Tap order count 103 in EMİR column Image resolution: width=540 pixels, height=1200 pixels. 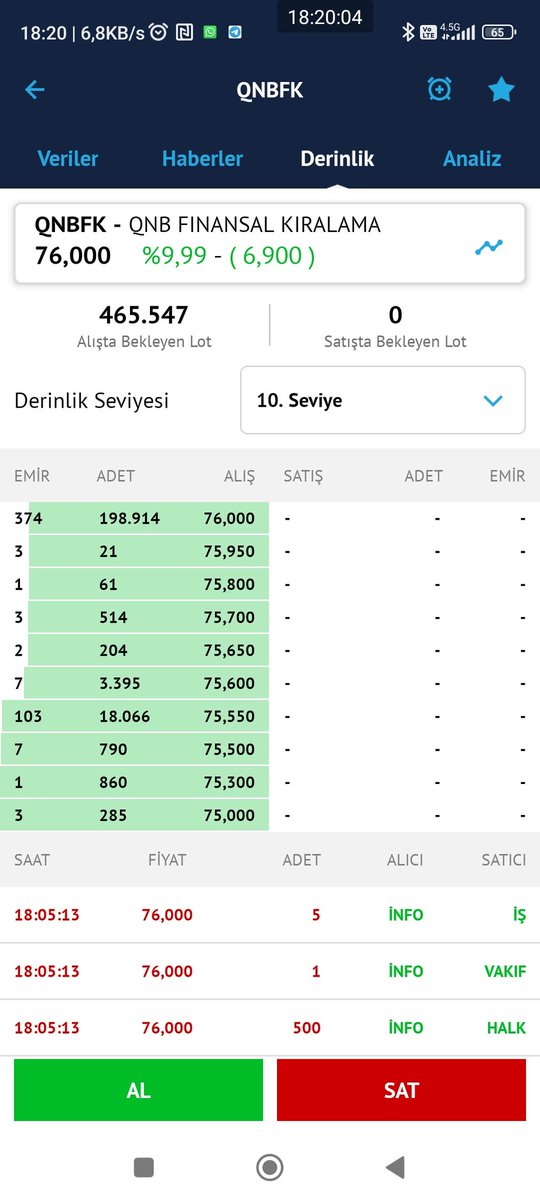[x=28, y=716]
